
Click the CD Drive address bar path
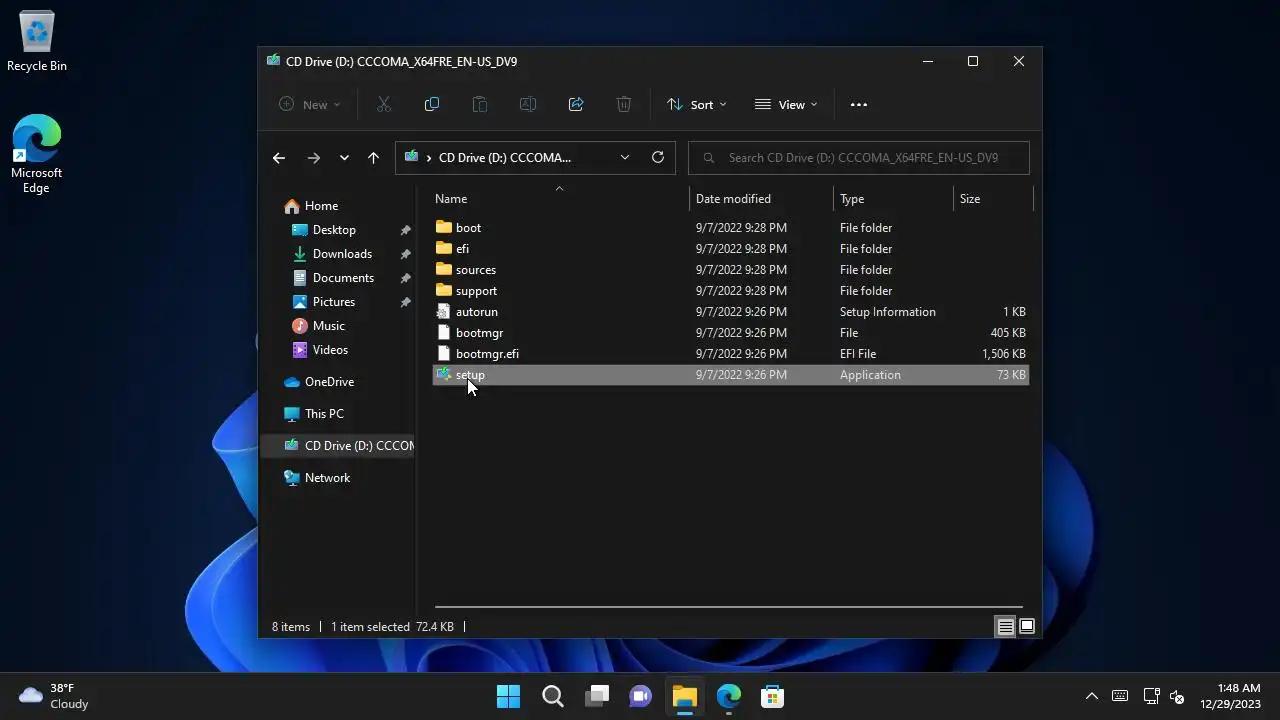pos(505,158)
